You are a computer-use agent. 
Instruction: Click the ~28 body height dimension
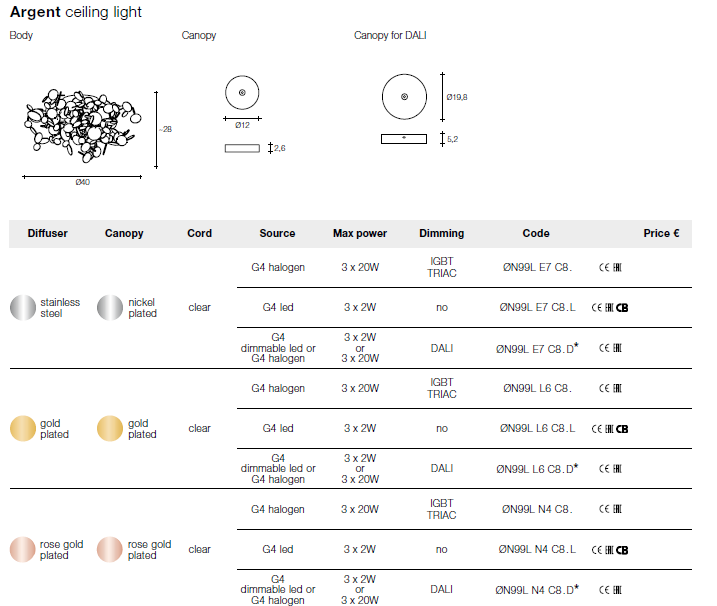(166, 129)
